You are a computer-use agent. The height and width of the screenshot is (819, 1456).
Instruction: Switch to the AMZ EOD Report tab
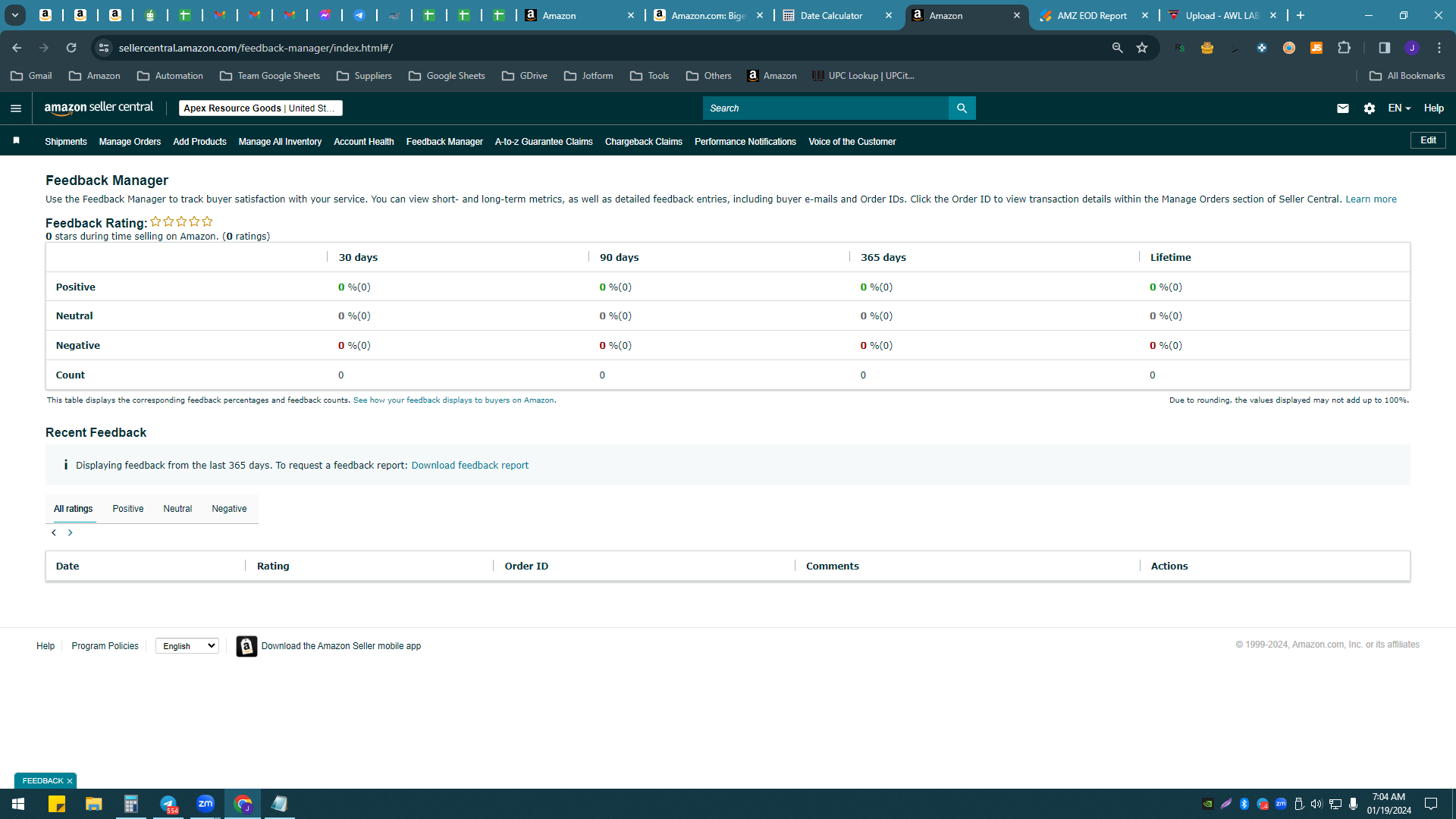click(x=1093, y=16)
